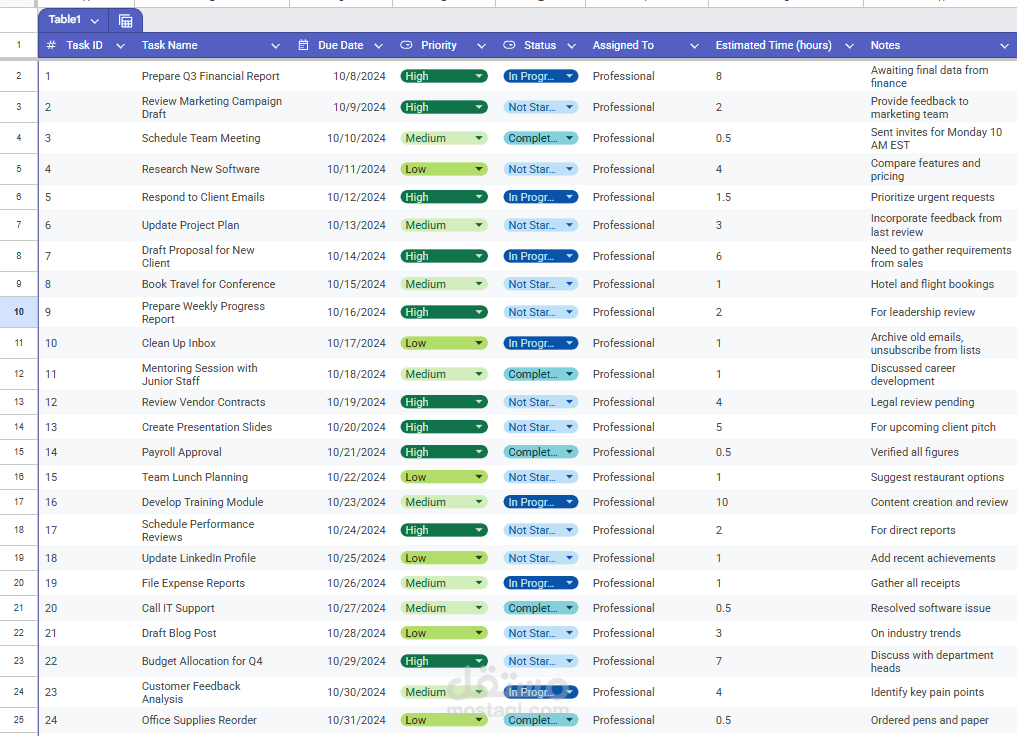
Task: Open priority chip for Book Travel for Conference
Action: click(x=444, y=284)
